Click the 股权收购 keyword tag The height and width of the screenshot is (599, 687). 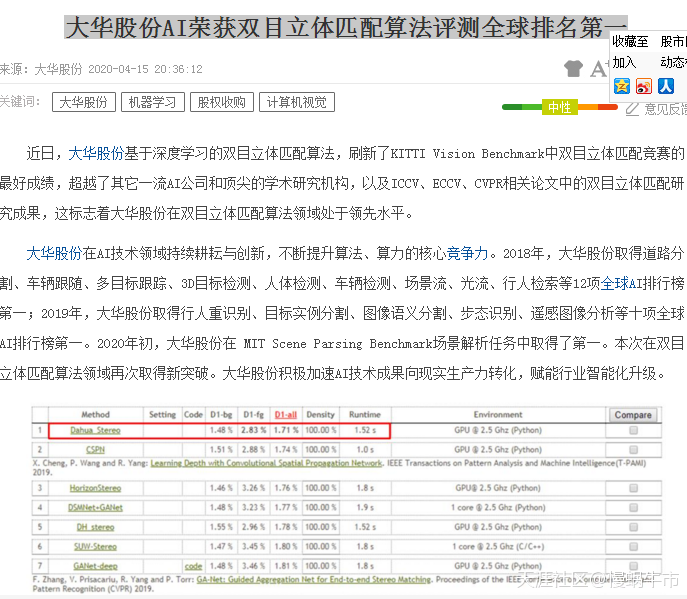pyautogui.click(x=222, y=102)
